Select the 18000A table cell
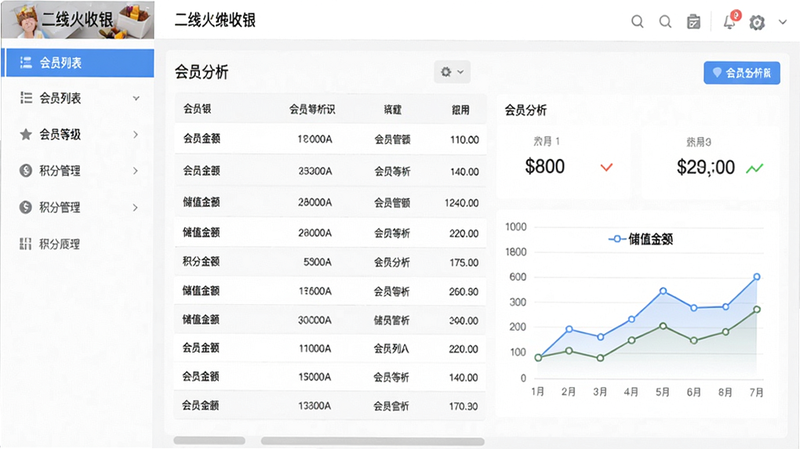 [315, 139]
